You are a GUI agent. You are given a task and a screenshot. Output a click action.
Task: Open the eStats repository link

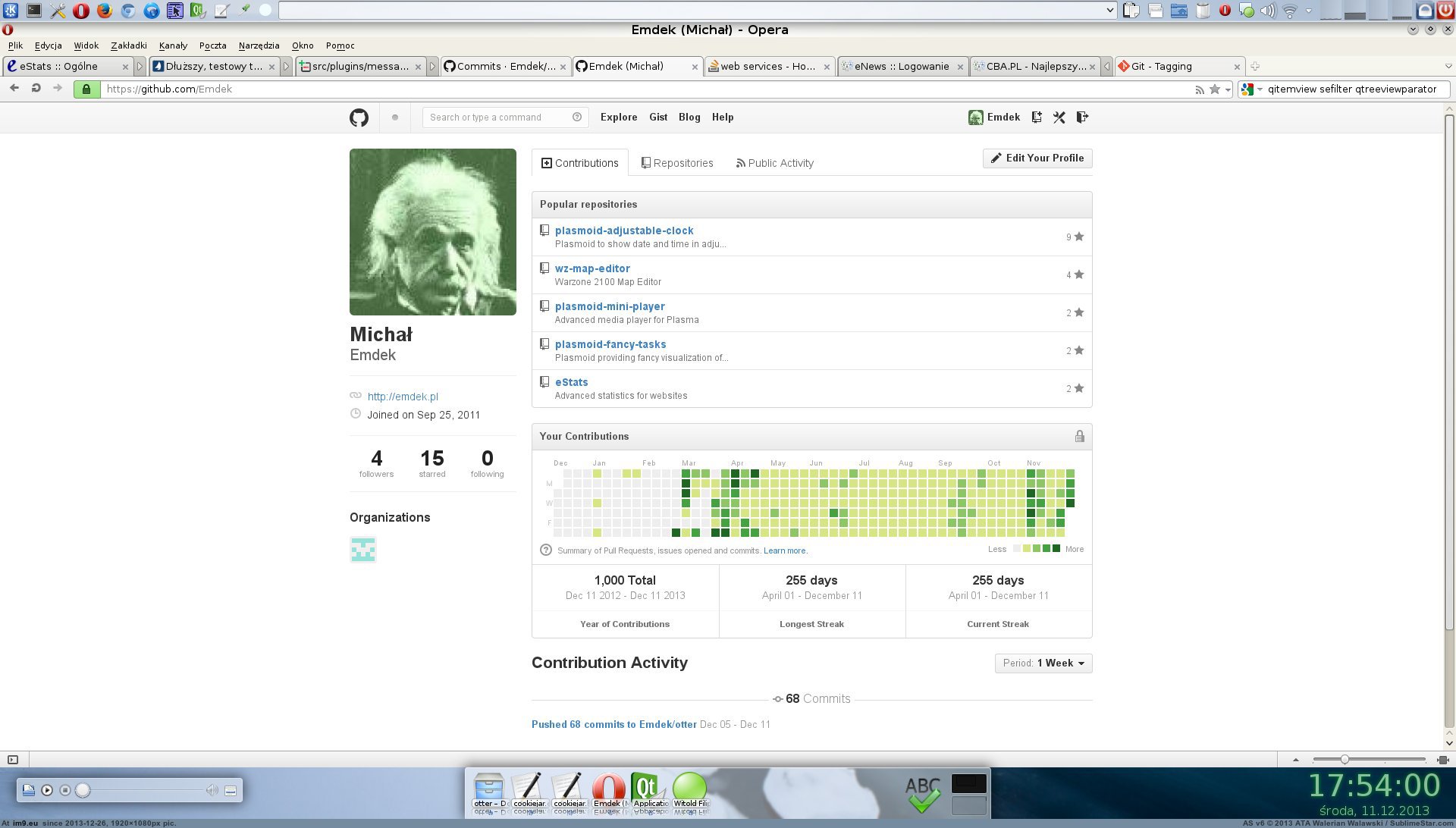coord(571,382)
